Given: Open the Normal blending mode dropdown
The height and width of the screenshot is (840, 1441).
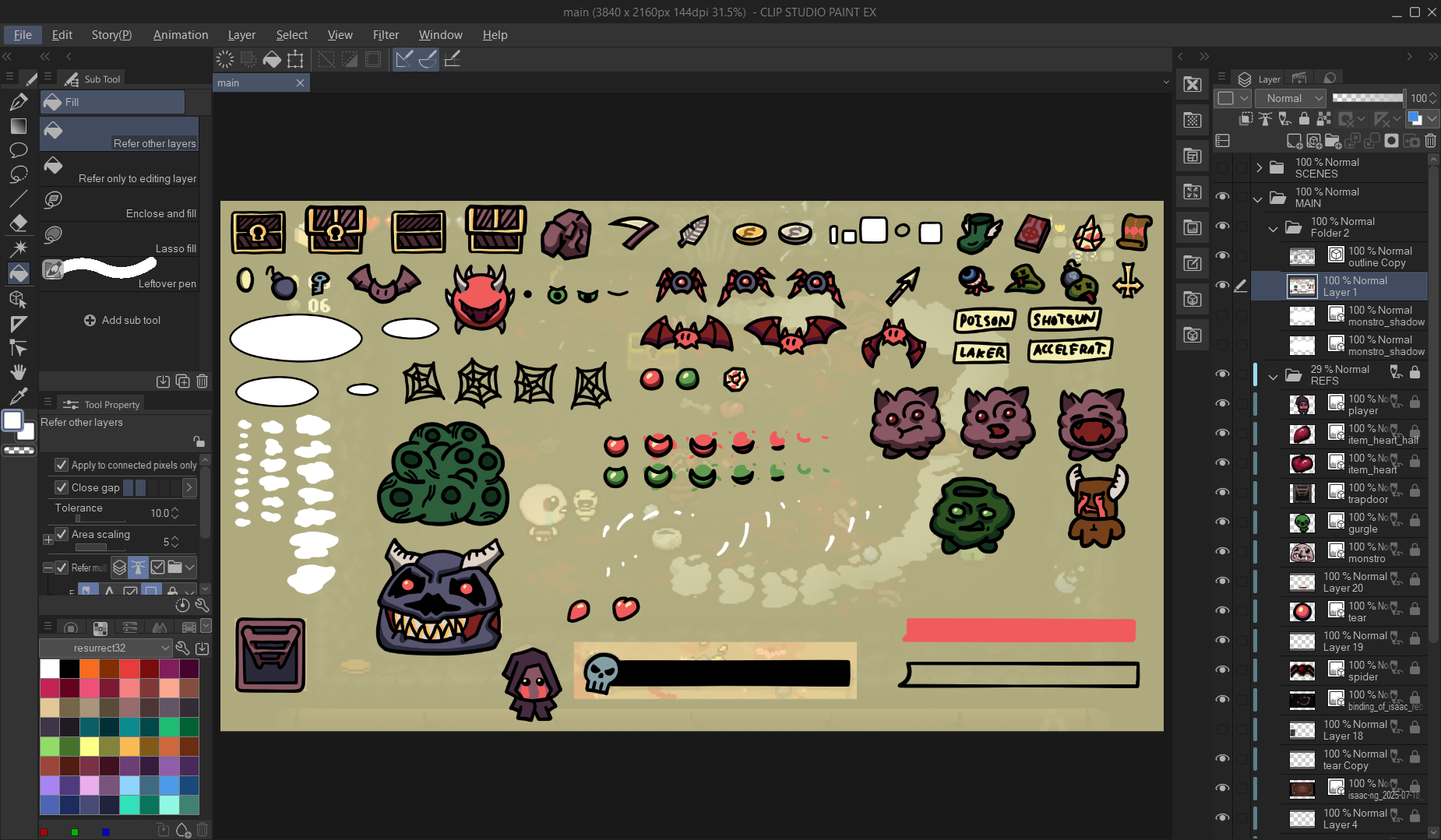Looking at the screenshot, I should click(1291, 98).
